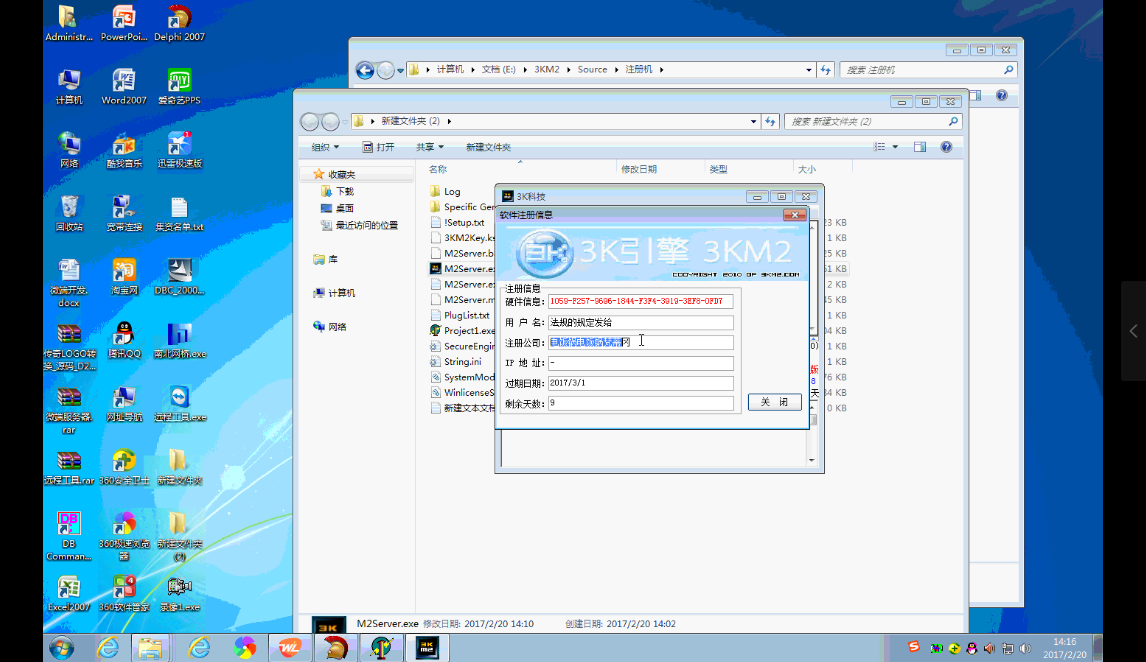
Task: Click 打开 in the Explorer toolbar
Action: pos(378,147)
